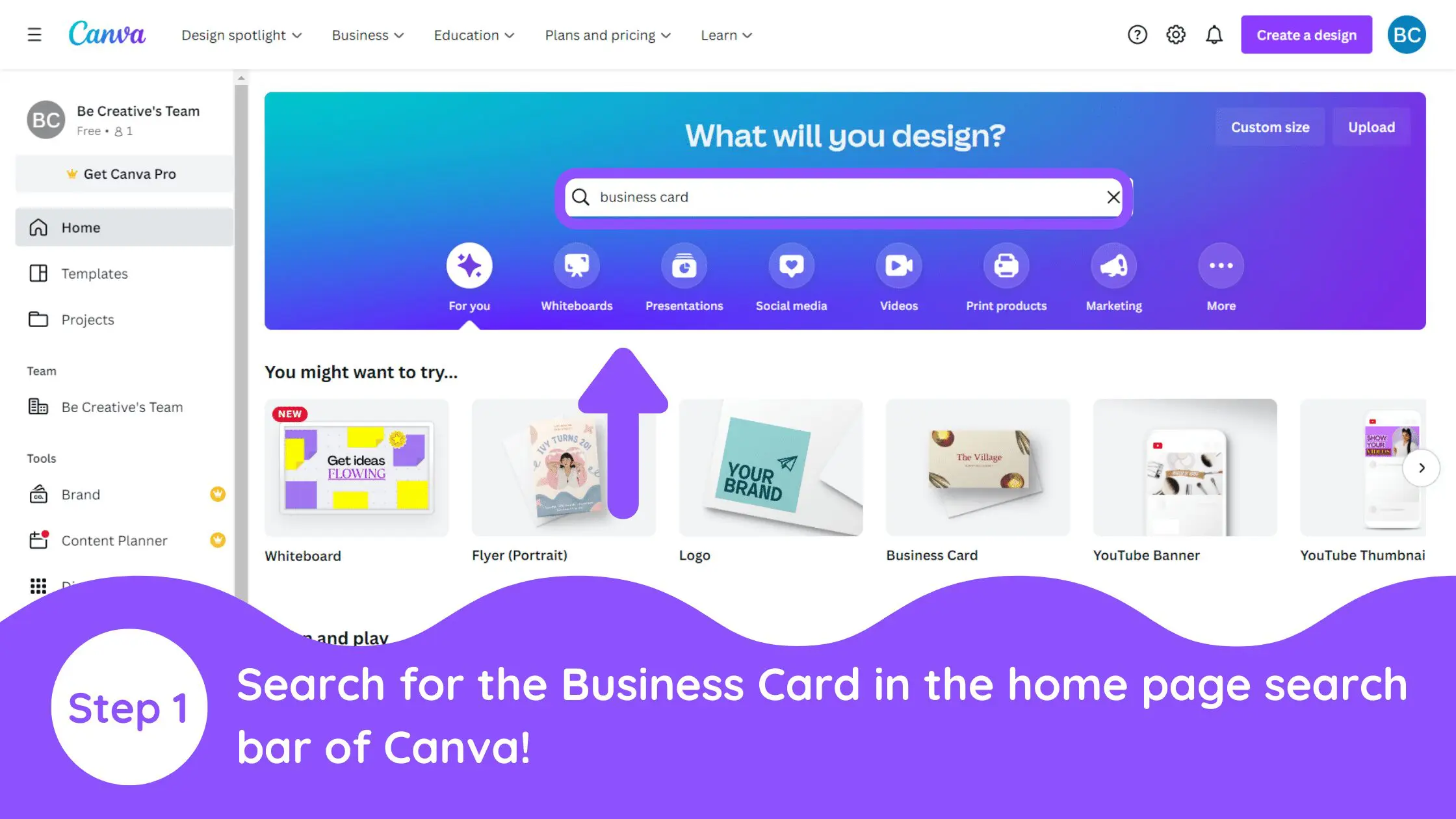This screenshot has height=819, width=1456.
Task: Click the business card search input field
Action: [x=845, y=197]
